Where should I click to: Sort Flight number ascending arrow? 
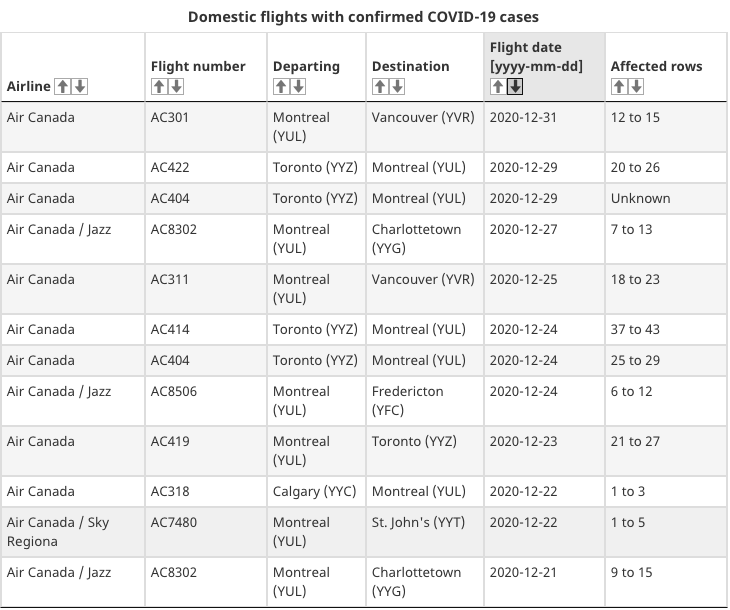point(159,87)
